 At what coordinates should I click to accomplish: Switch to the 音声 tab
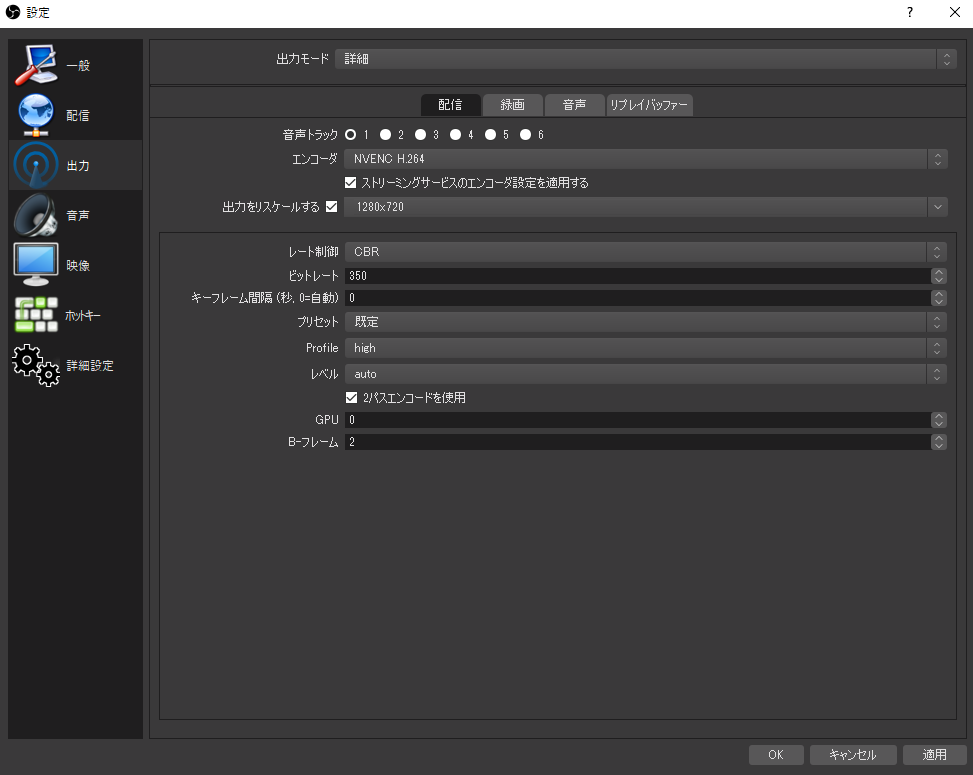click(575, 105)
